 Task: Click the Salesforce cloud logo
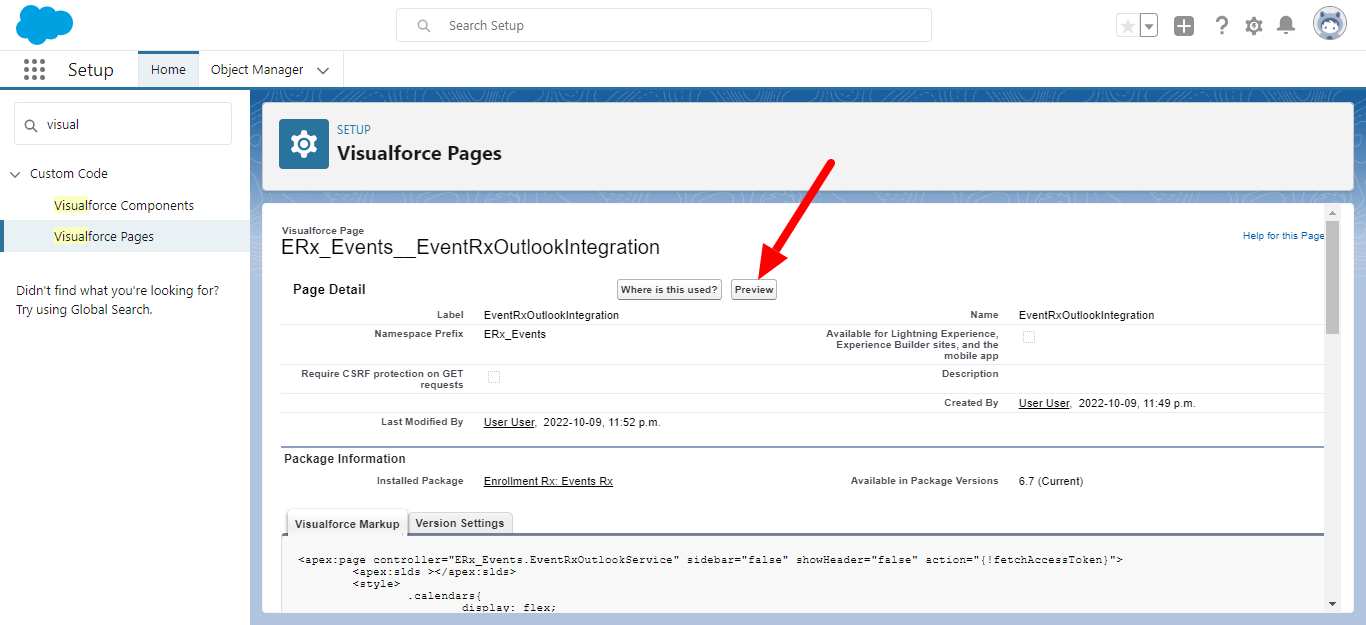[x=45, y=25]
